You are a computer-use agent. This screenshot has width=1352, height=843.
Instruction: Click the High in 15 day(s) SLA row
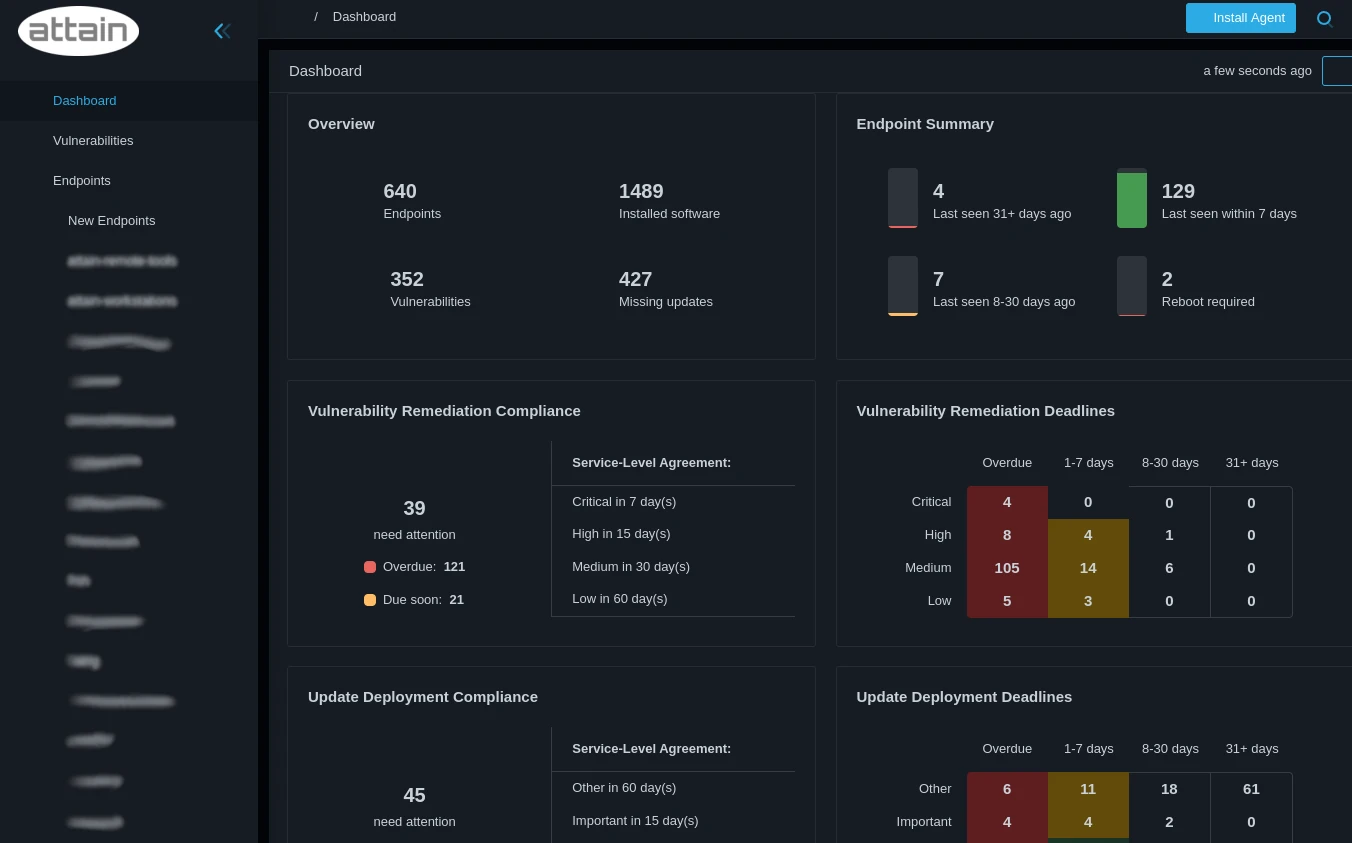(673, 534)
